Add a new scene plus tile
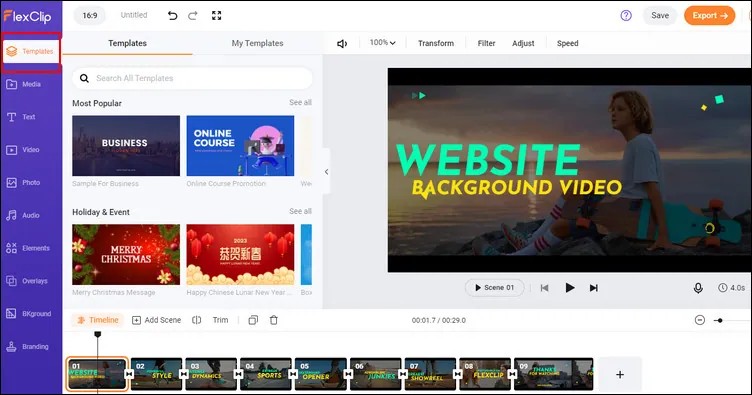 click(620, 374)
